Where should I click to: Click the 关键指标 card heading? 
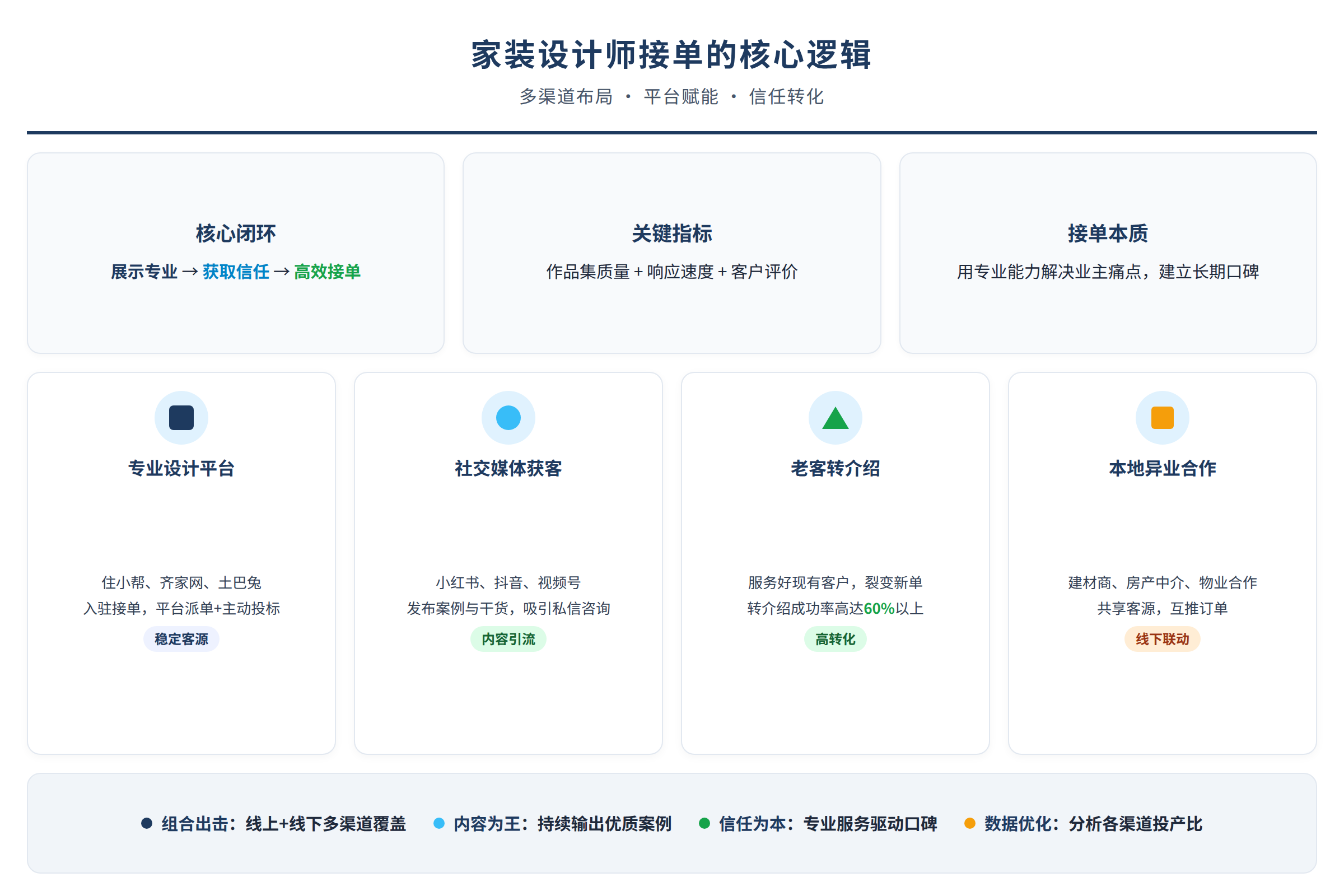pyautogui.click(x=671, y=233)
